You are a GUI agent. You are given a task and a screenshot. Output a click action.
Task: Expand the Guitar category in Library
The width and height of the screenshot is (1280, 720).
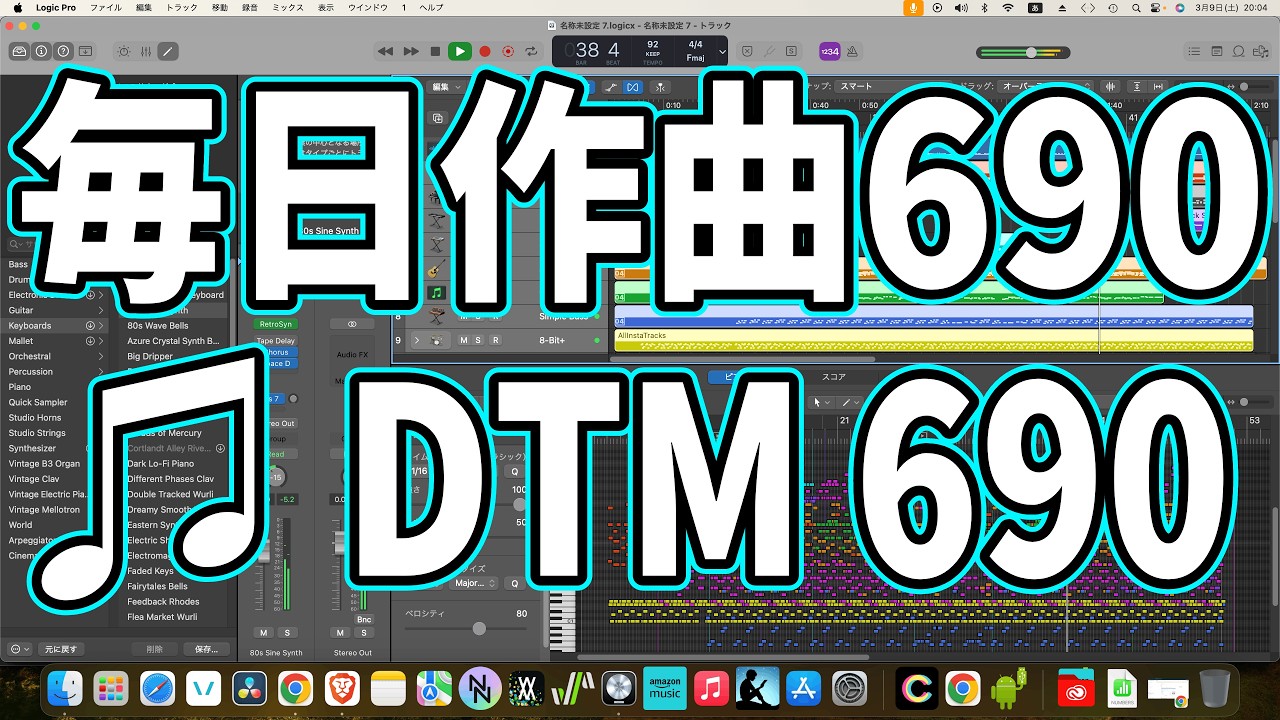(100, 310)
